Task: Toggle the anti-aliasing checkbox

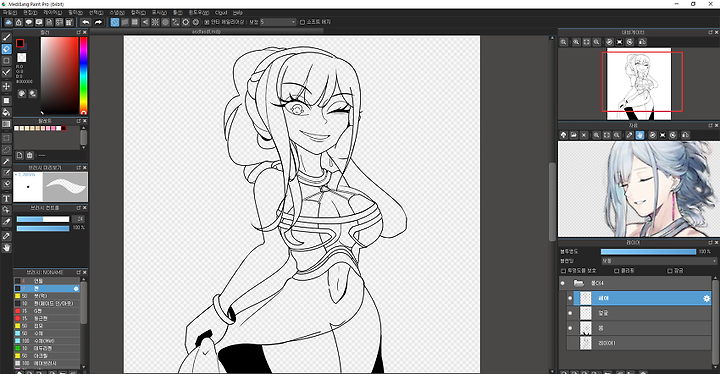Action: point(207,22)
